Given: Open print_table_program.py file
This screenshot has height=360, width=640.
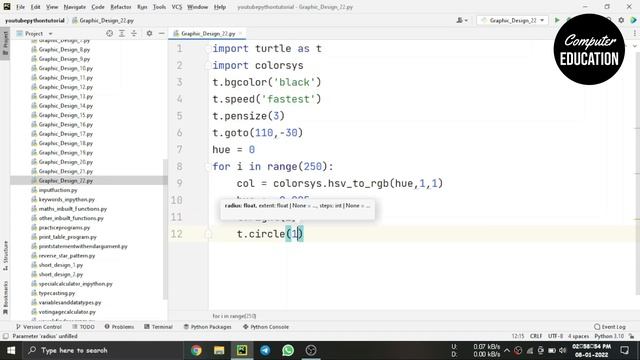Looking at the screenshot, I should pyautogui.click(x=67, y=237).
